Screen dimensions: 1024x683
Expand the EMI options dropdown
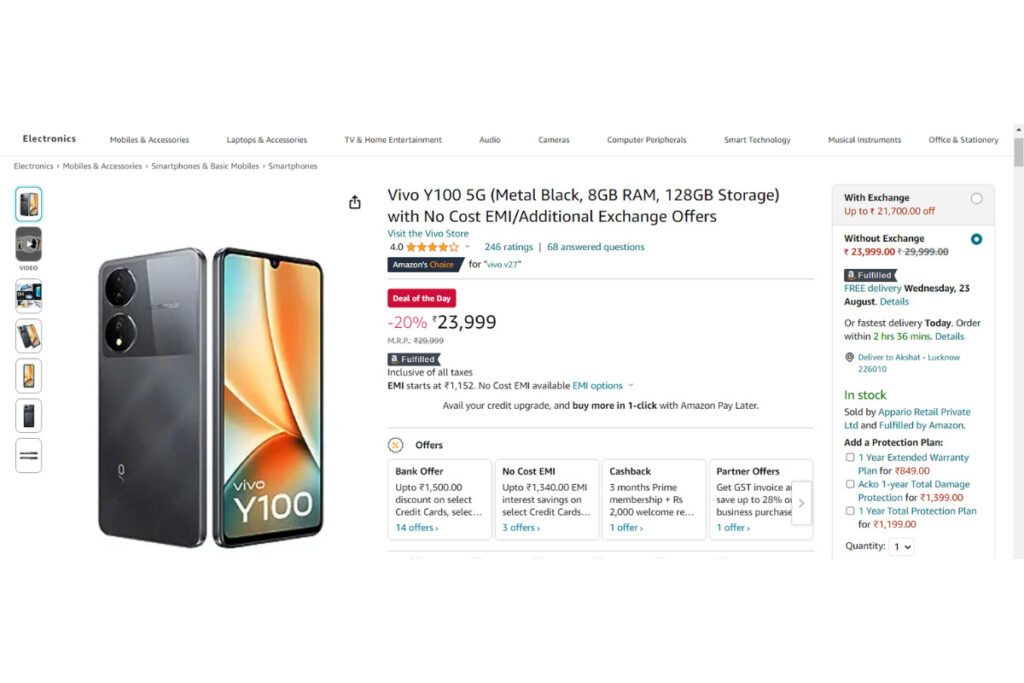coord(603,386)
